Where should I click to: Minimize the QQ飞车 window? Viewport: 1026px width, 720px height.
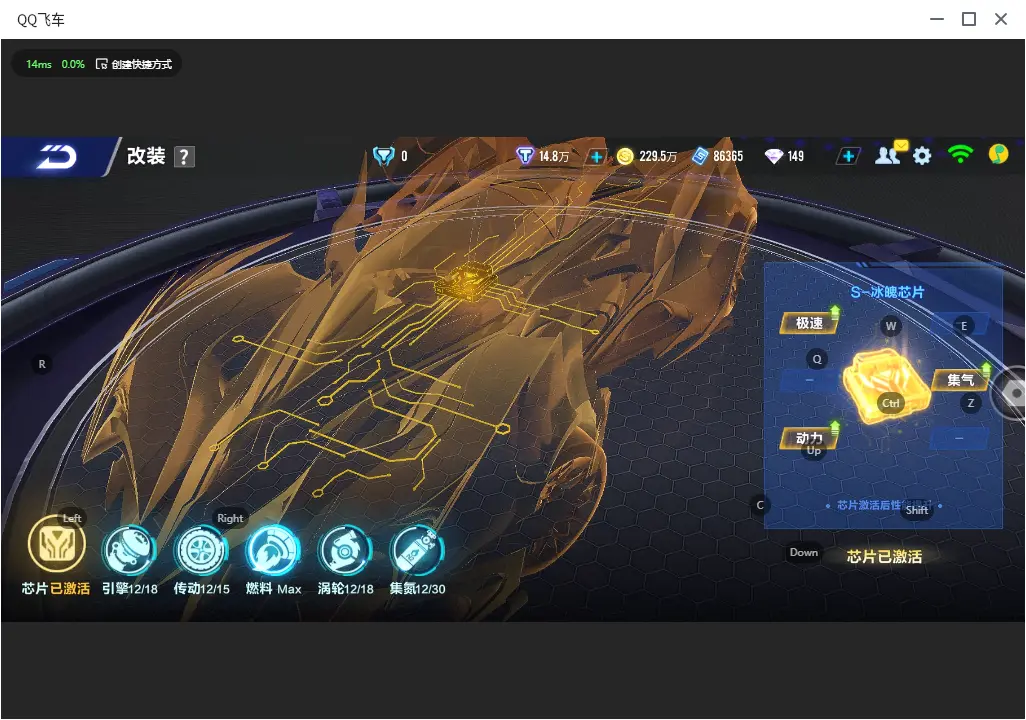click(937, 19)
